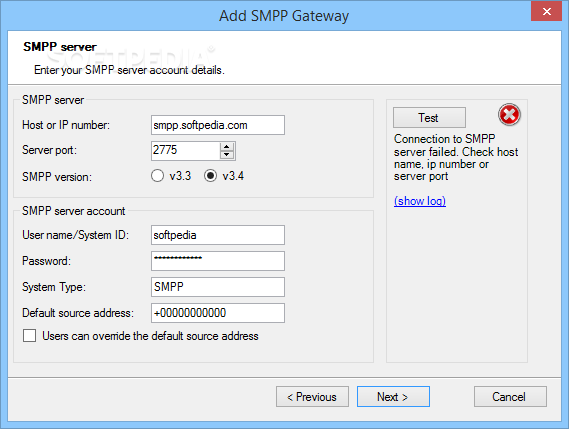The image size is (569, 429).
Task: Decrease server port with down arrow
Action: pos(227,155)
